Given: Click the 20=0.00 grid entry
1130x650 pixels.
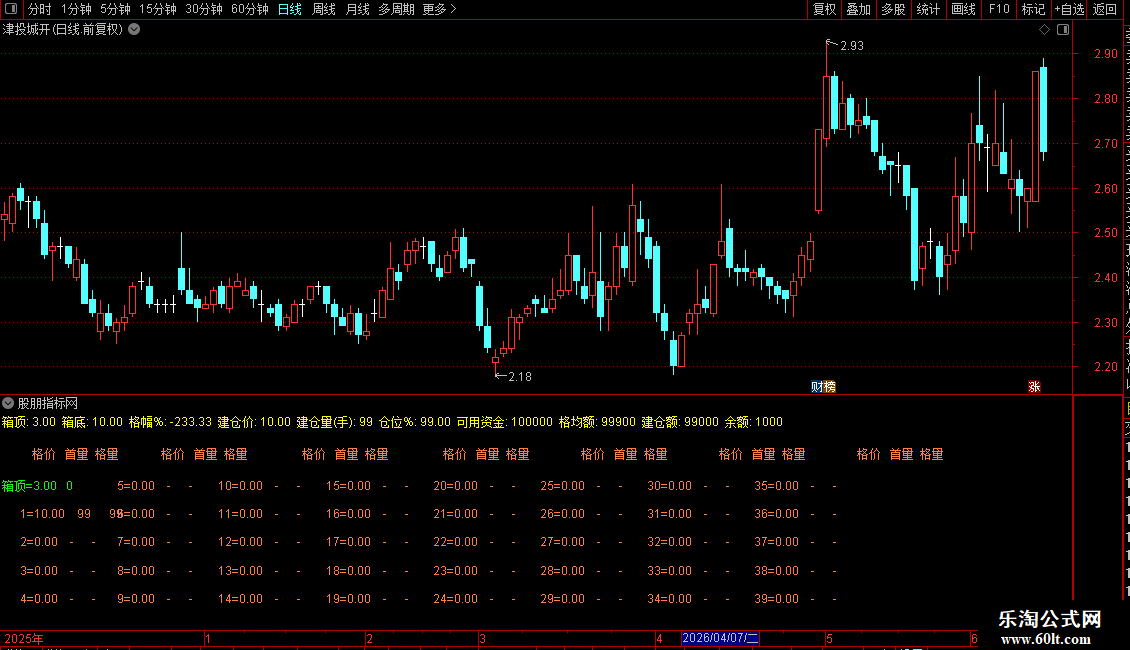Looking at the screenshot, I should click(455, 486).
